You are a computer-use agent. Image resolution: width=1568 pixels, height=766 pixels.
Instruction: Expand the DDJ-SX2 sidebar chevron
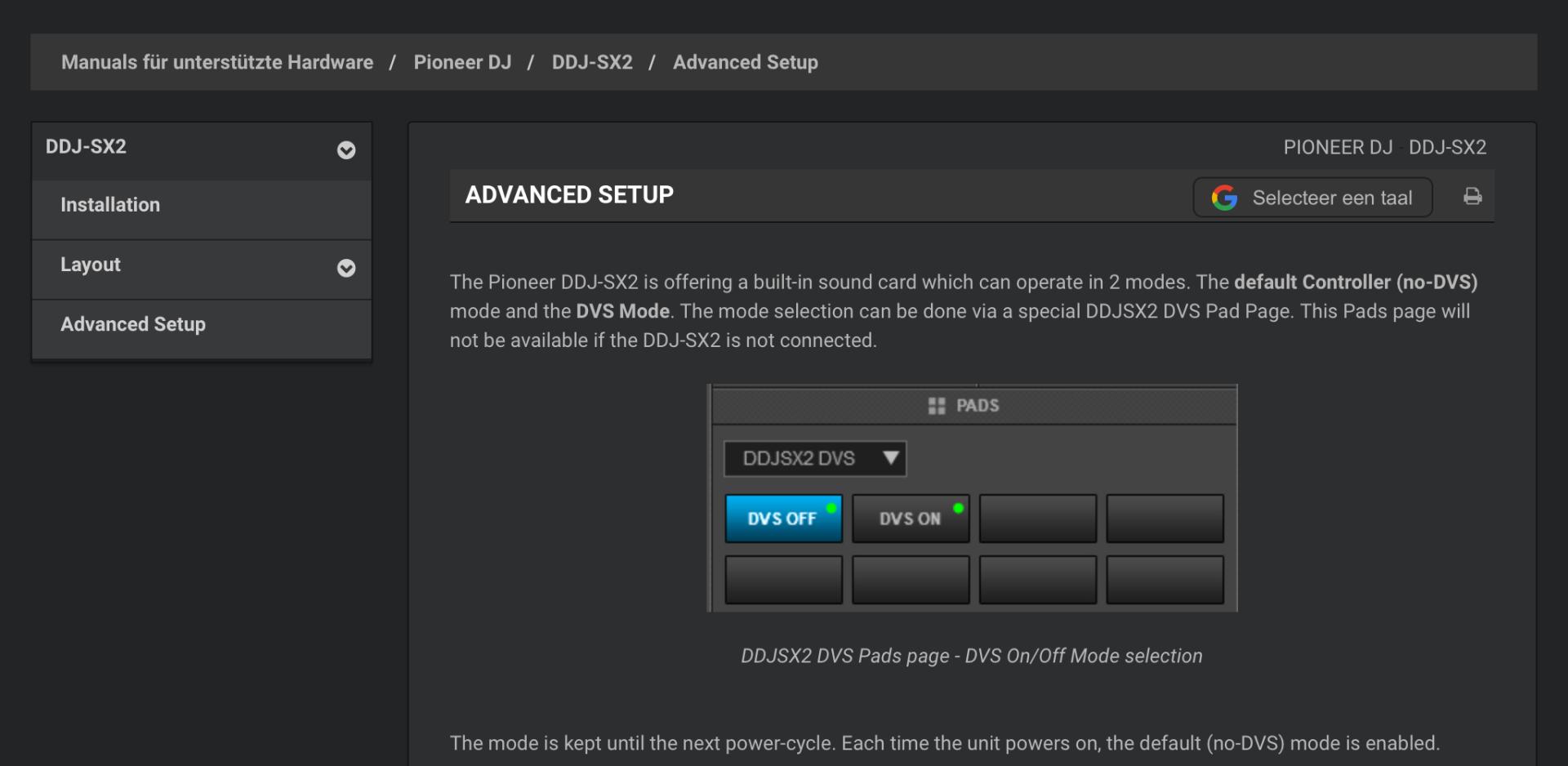346,150
